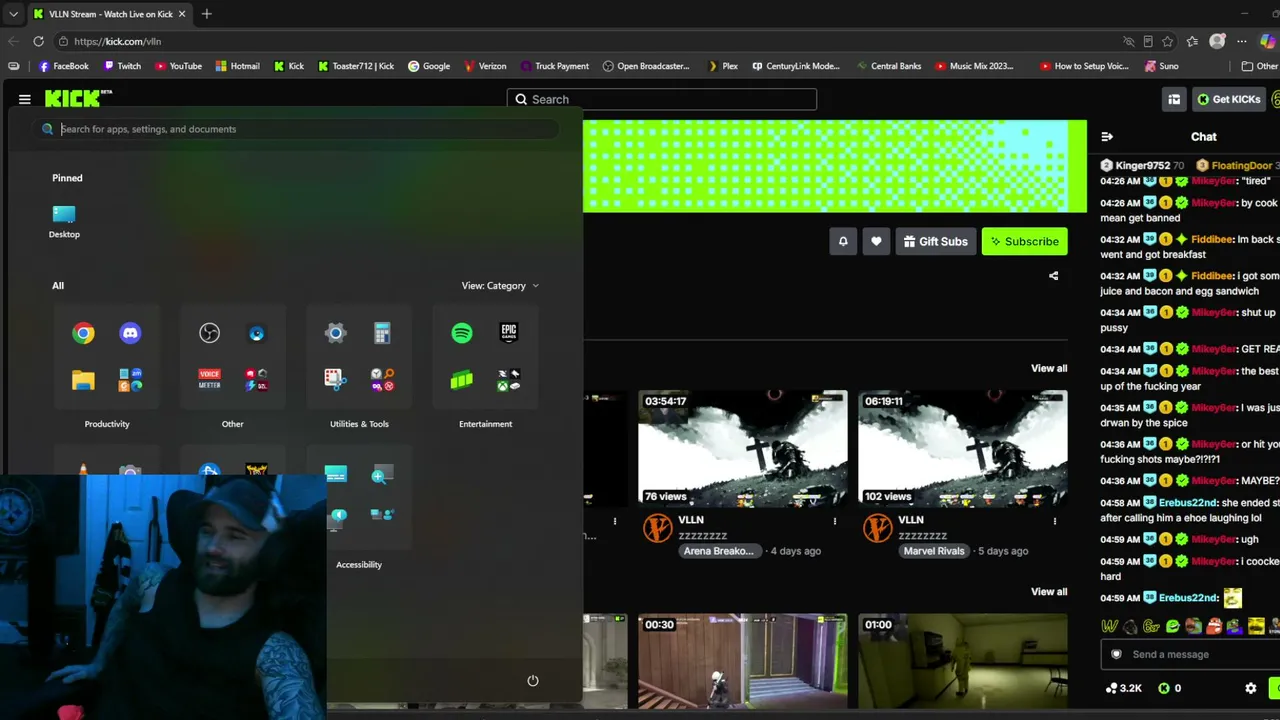This screenshot has width=1280, height=720.
Task: Click the Get KICKs button
Action: (x=1228, y=99)
